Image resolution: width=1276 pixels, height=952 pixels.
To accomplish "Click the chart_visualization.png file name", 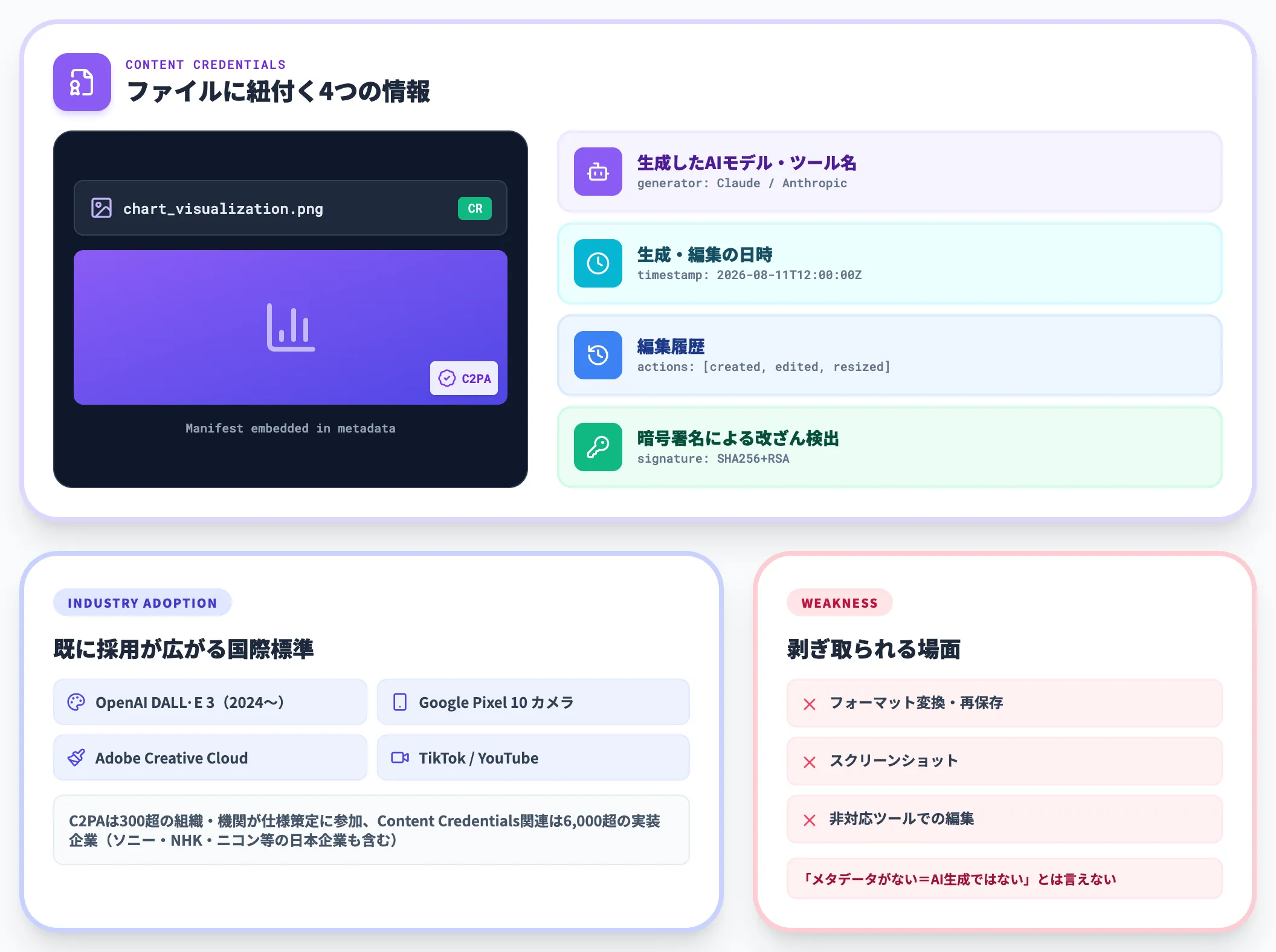I will pos(223,209).
